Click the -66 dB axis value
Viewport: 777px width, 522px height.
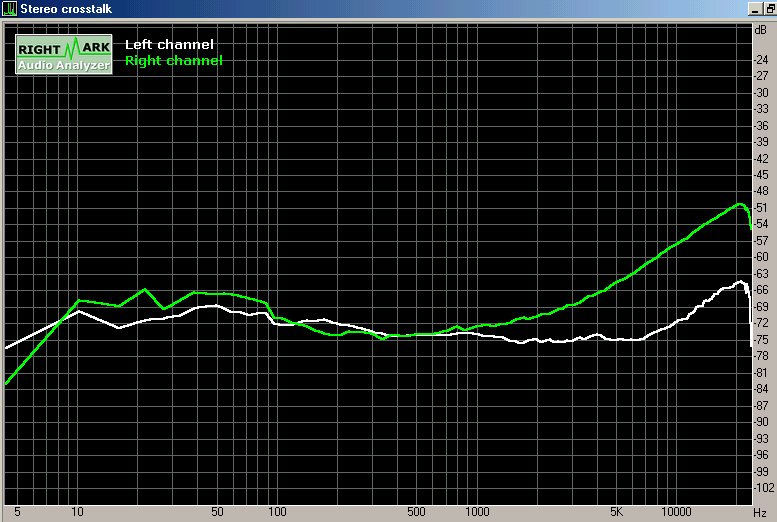tap(761, 290)
